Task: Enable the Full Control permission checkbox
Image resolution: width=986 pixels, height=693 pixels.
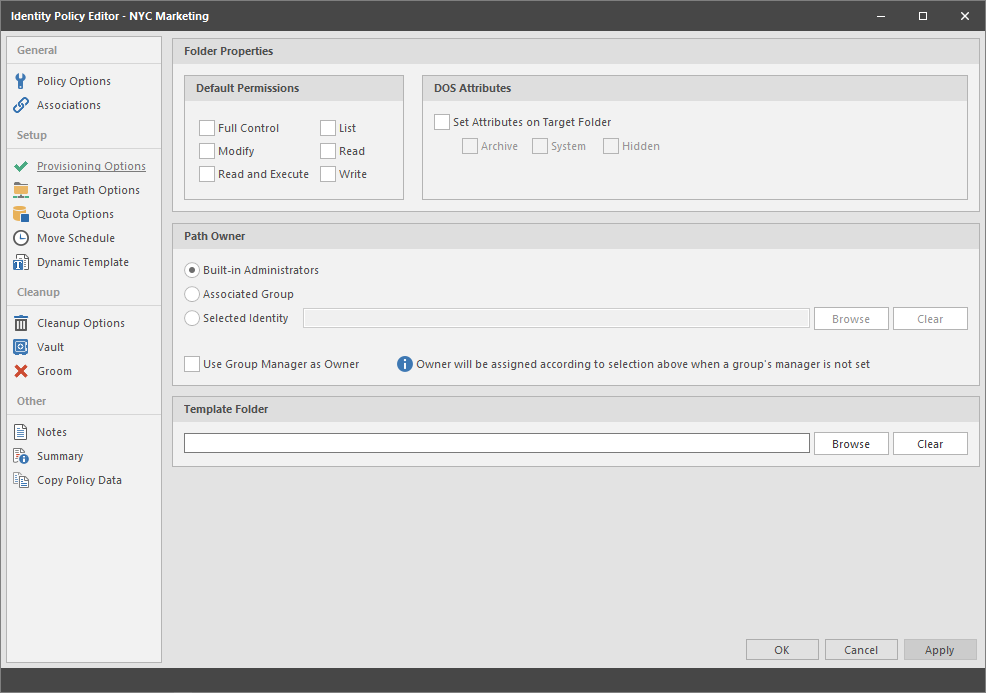Action: (207, 128)
